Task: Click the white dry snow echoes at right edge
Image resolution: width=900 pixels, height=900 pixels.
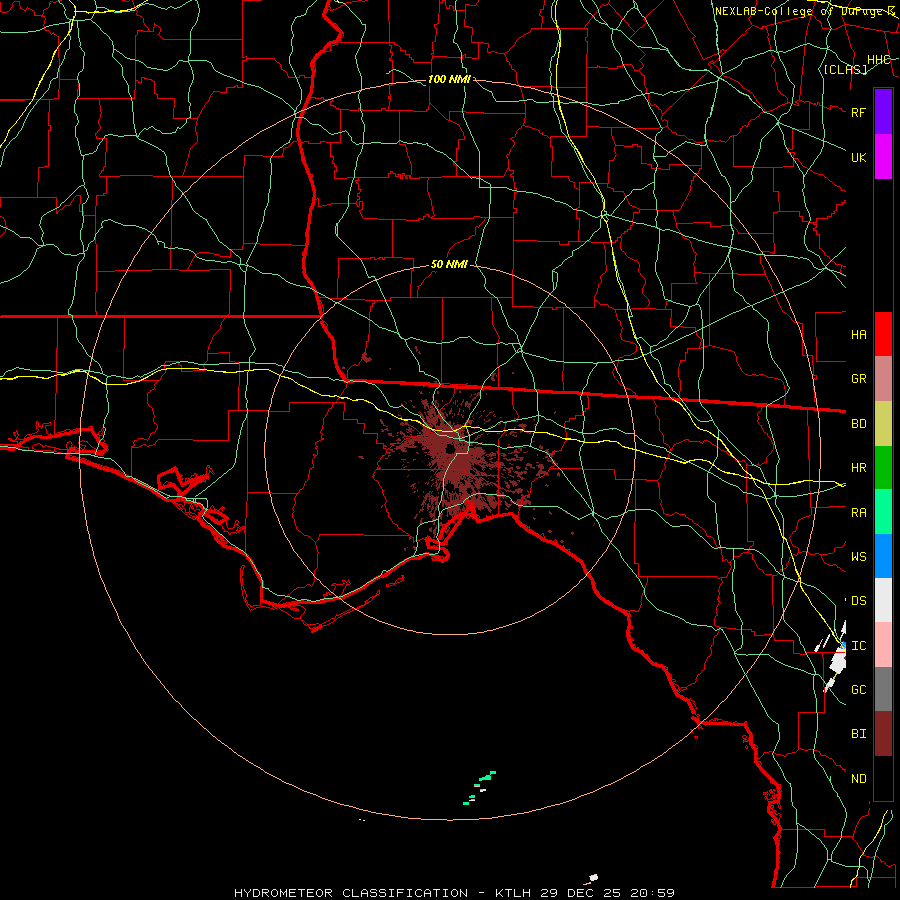Action: 833,654
